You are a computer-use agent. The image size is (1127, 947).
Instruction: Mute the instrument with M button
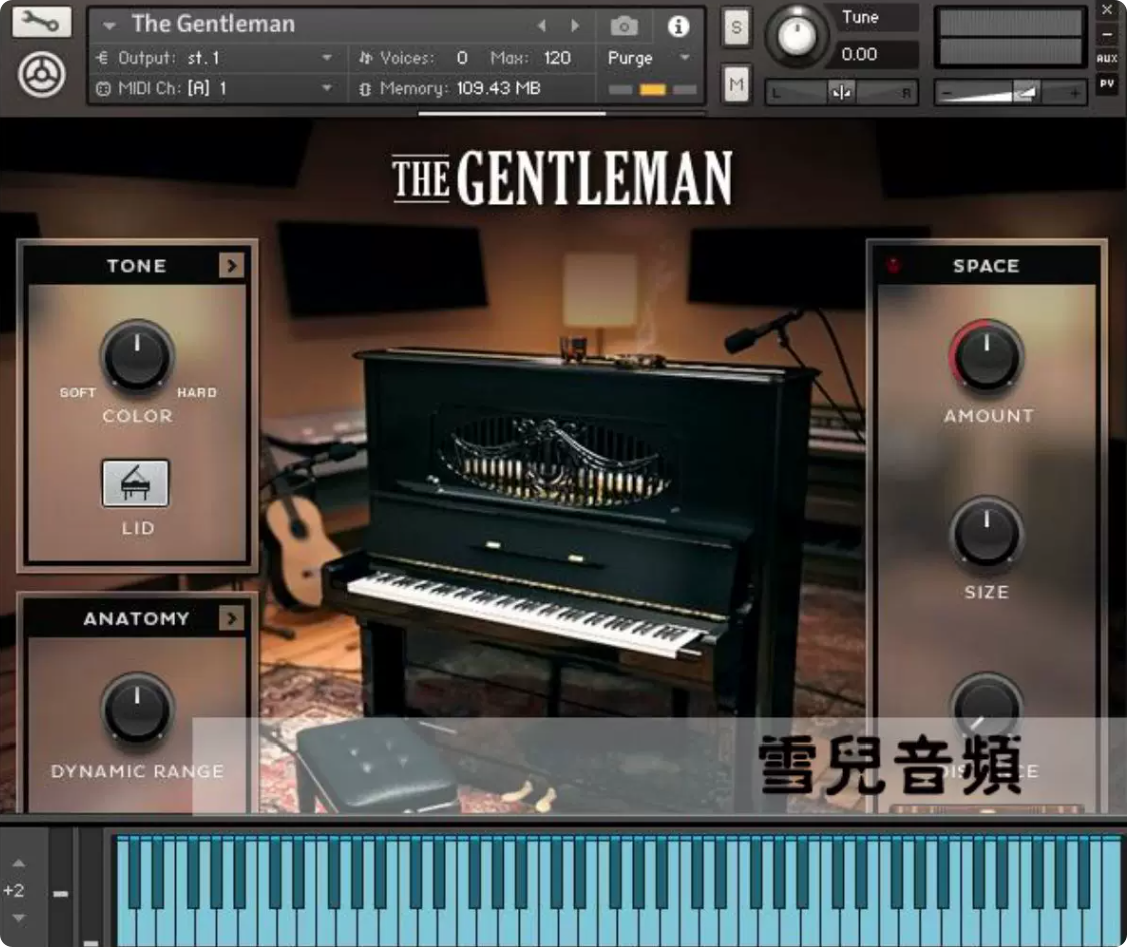(x=736, y=85)
